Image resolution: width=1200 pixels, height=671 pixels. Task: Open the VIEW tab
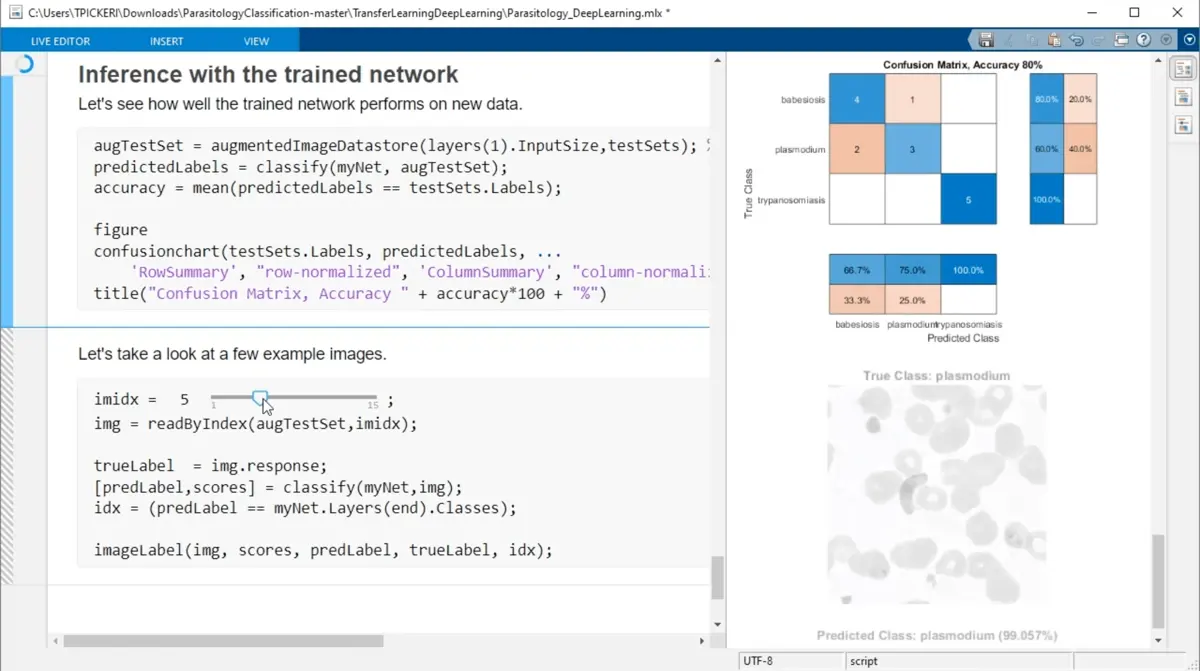point(256,41)
